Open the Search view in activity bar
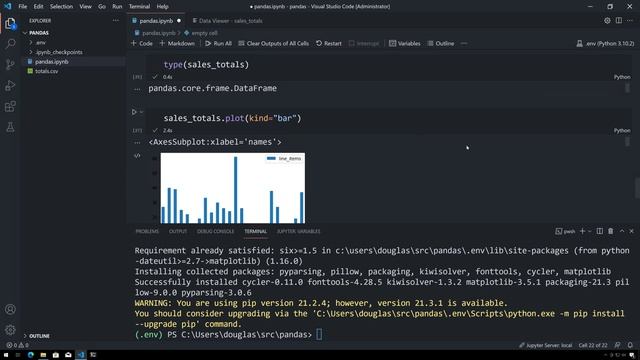The height and width of the screenshot is (360, 640). click(x=10, y=44)
